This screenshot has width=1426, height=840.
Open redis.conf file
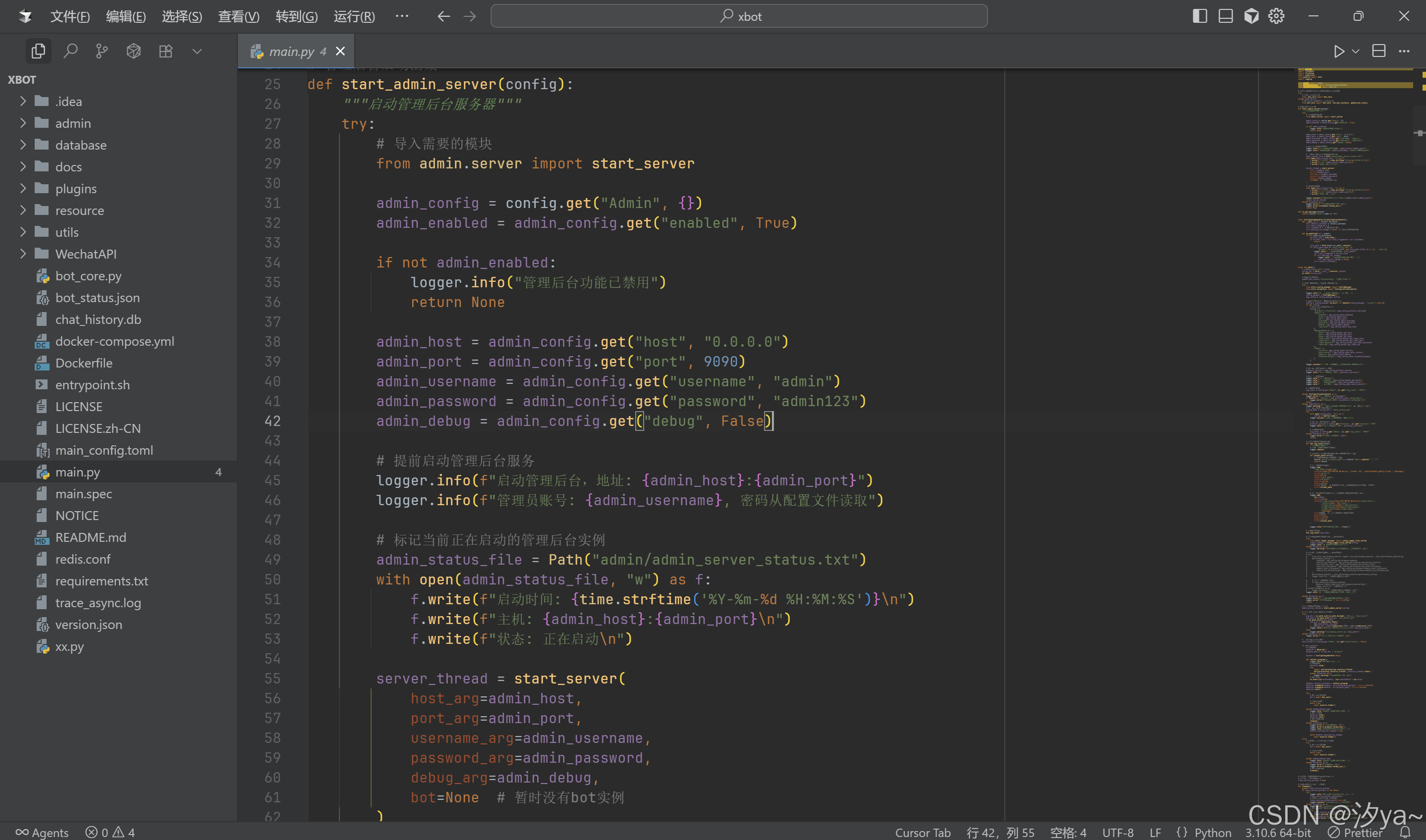click(118, 559)
